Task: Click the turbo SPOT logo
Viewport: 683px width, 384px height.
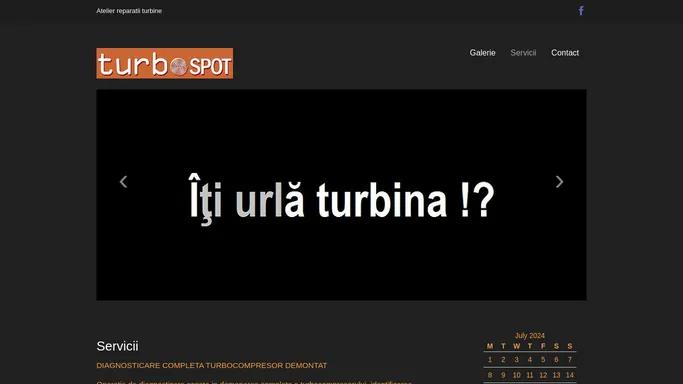Action: 165,64
